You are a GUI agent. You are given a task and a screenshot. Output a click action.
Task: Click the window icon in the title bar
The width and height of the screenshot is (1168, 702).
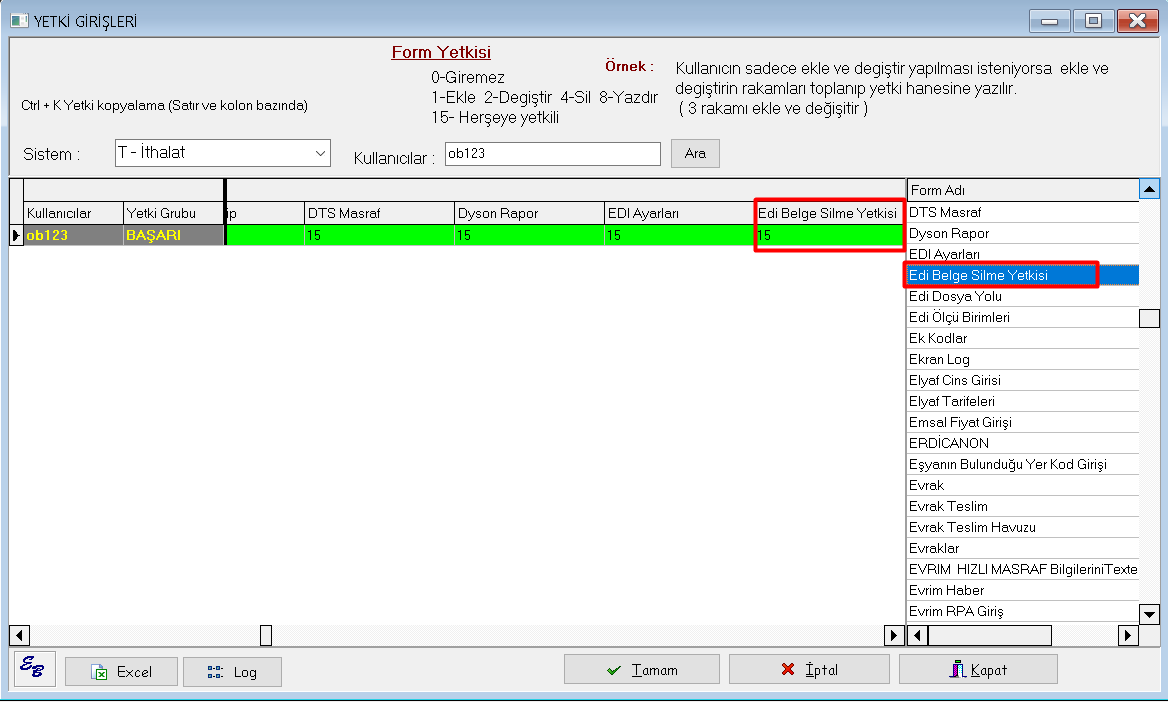click(x=19, y=20)
